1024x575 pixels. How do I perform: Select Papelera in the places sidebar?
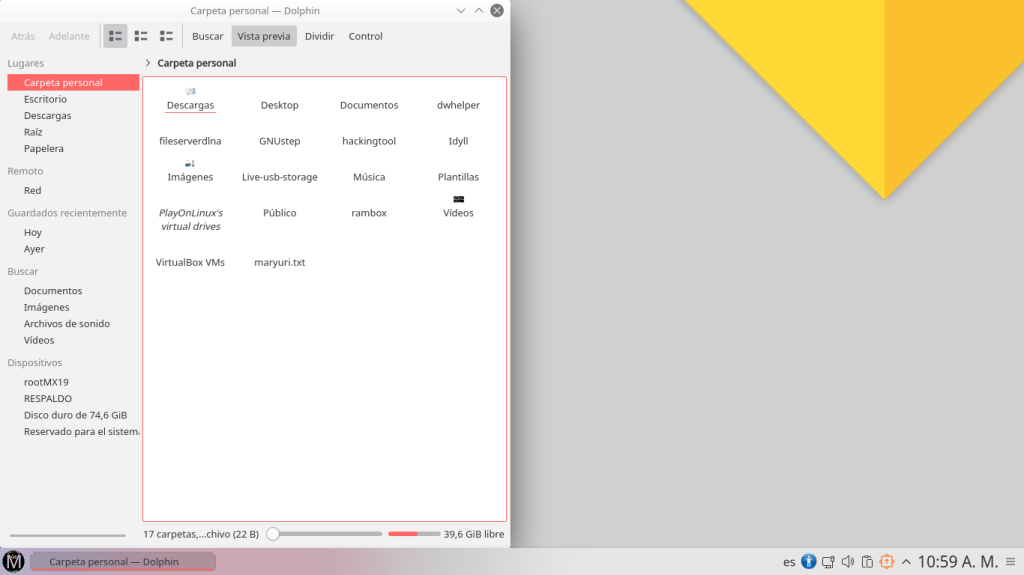[x=44, y=149]
